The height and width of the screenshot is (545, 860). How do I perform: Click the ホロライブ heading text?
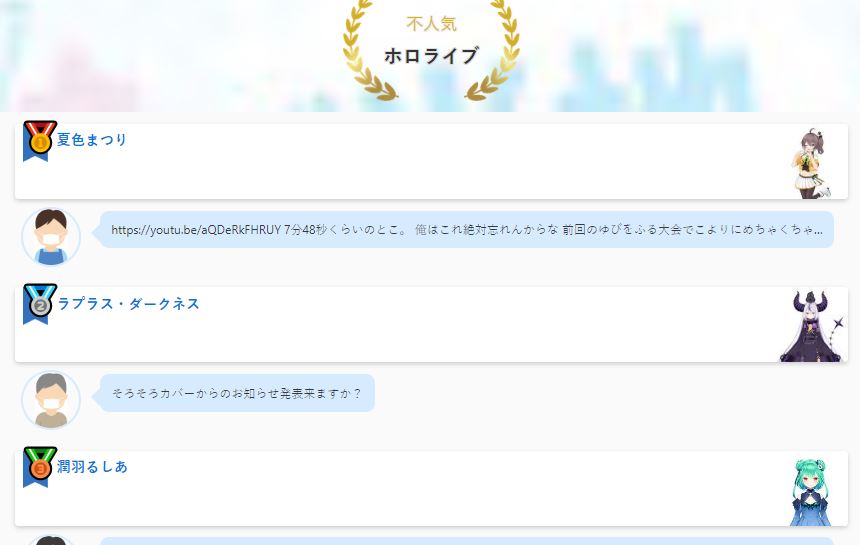(431, 56)
